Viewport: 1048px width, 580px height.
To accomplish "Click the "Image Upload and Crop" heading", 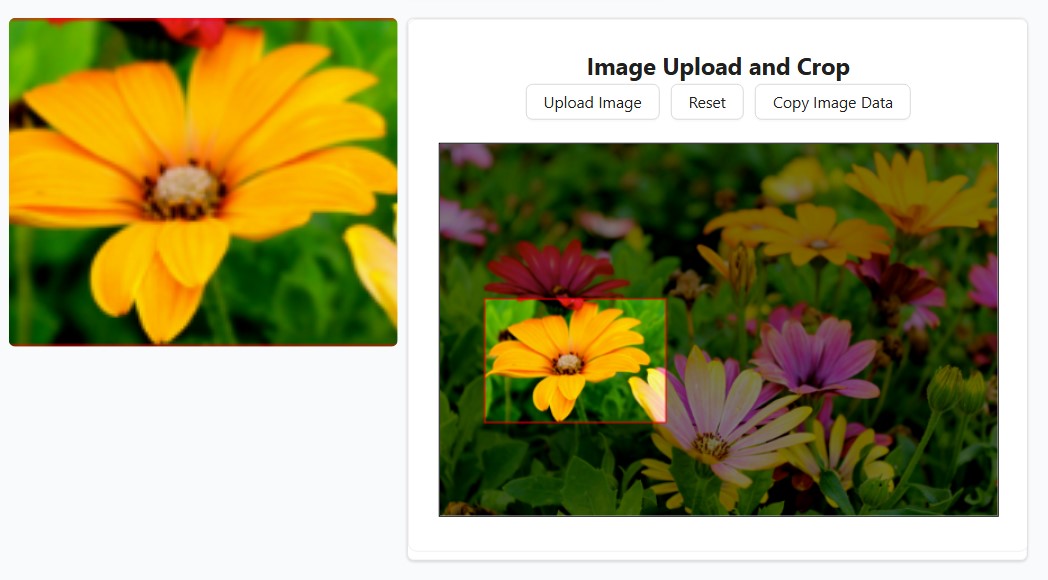I will [717, 67].
